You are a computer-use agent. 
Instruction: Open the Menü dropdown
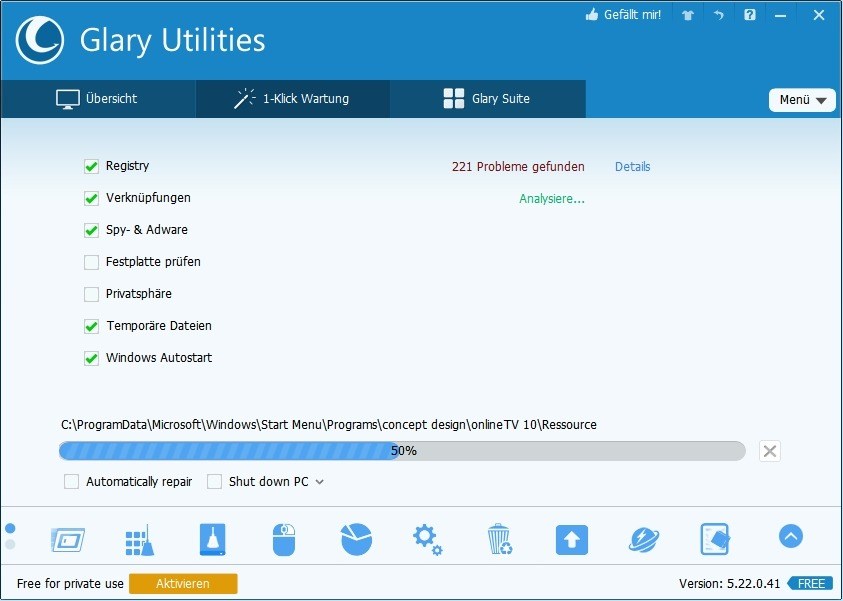tap(802, 100)
